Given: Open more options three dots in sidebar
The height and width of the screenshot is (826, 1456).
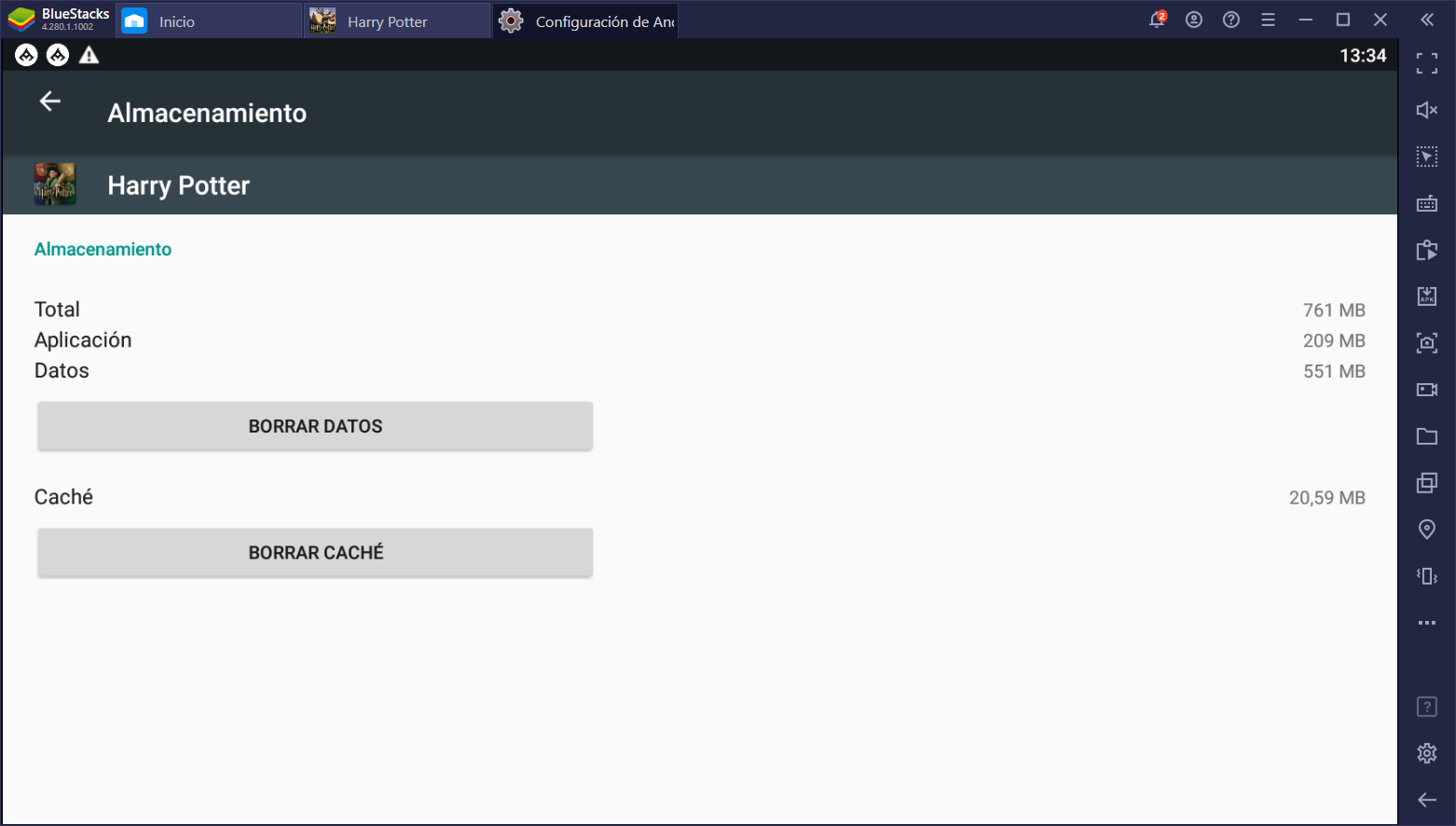Looking at the screenshot, I should pos(1427,623).
